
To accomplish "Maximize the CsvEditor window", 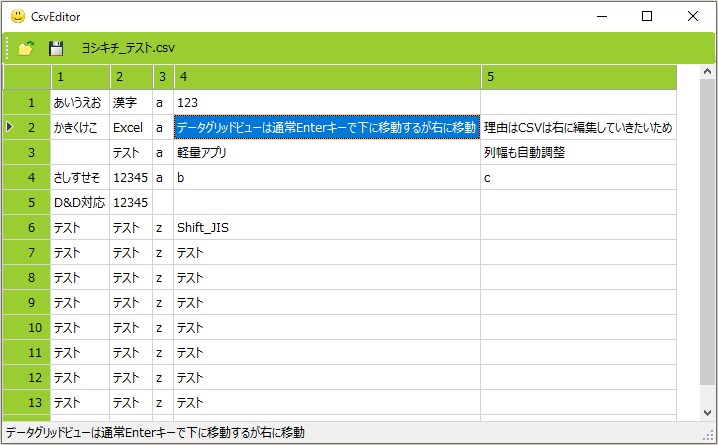I will coord(647,16).
